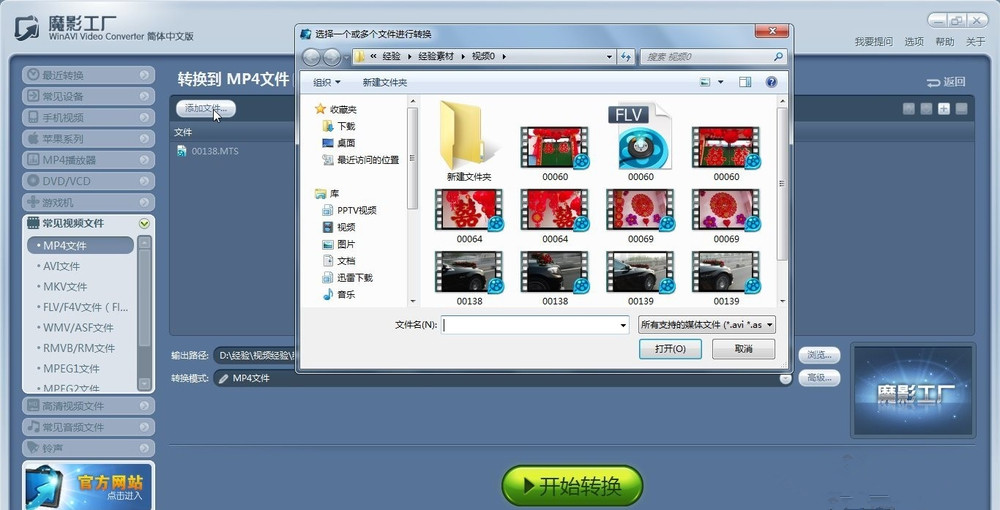Viewport: 1000px width, 510px height.
Task: Open 下载 in favorites sidebar
Action: tap(346, 126)
